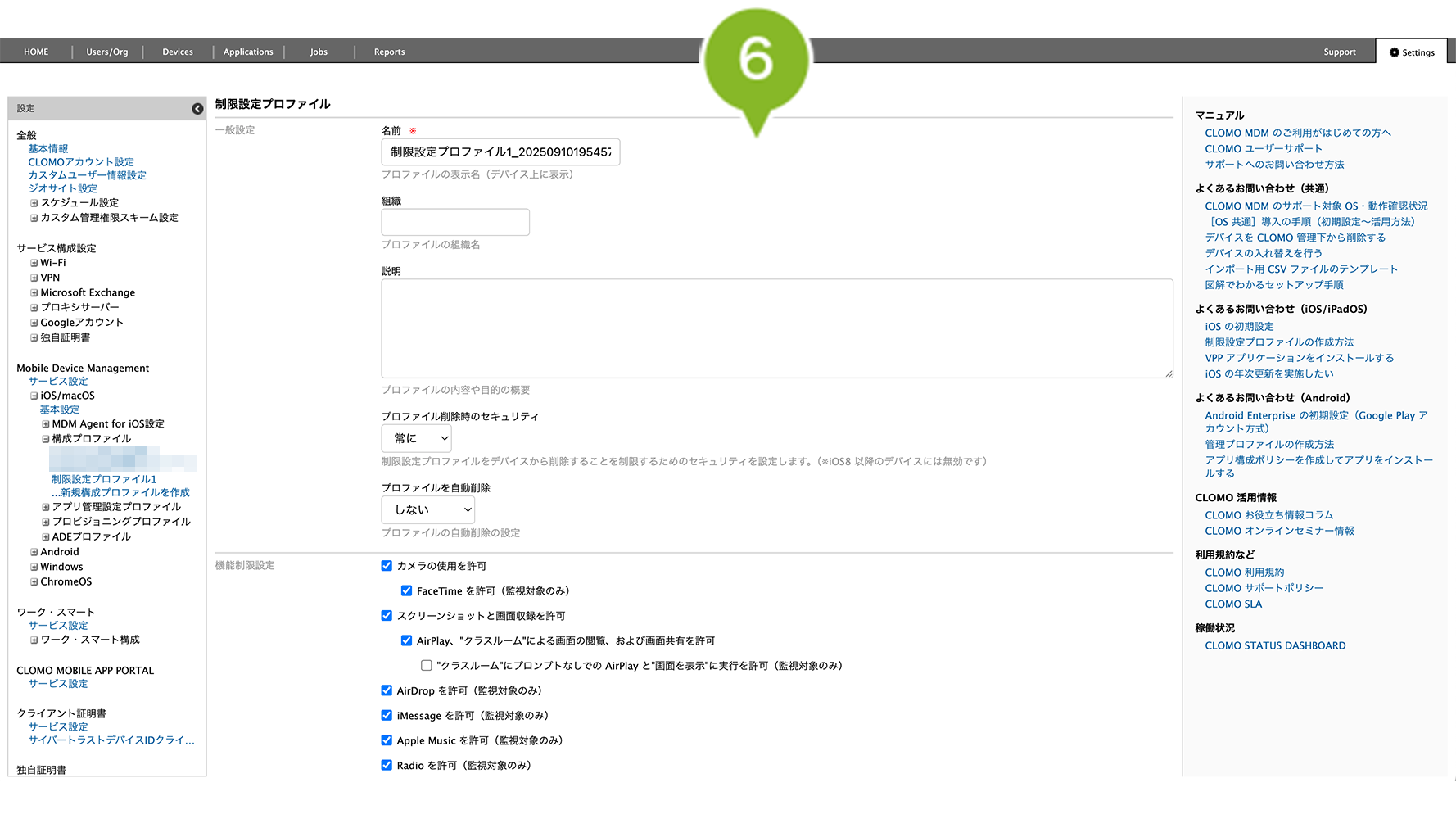Viewport: 1456px width, 819px height.
Task: Collapse the 構成プロファイル minus icon
Action: (46, 439)
